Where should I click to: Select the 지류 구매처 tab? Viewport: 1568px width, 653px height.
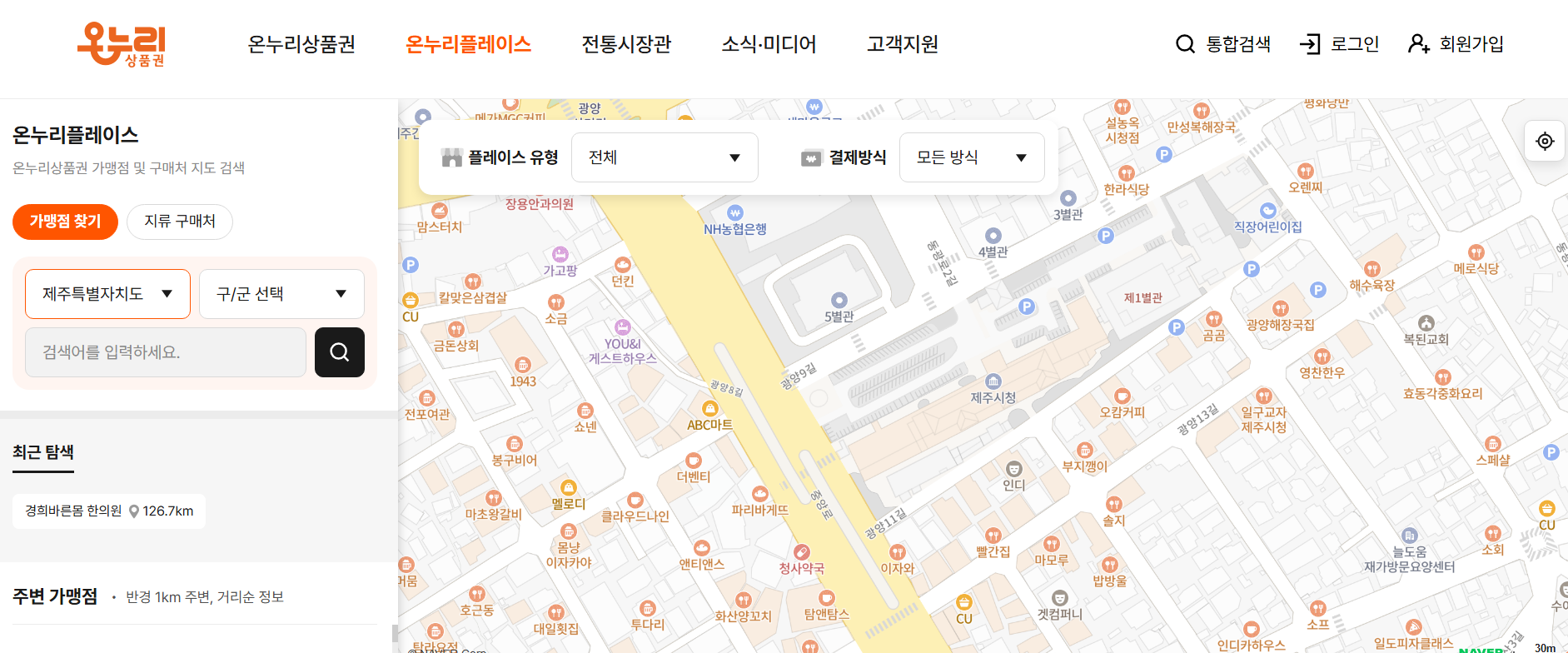(x=180, y=222)
